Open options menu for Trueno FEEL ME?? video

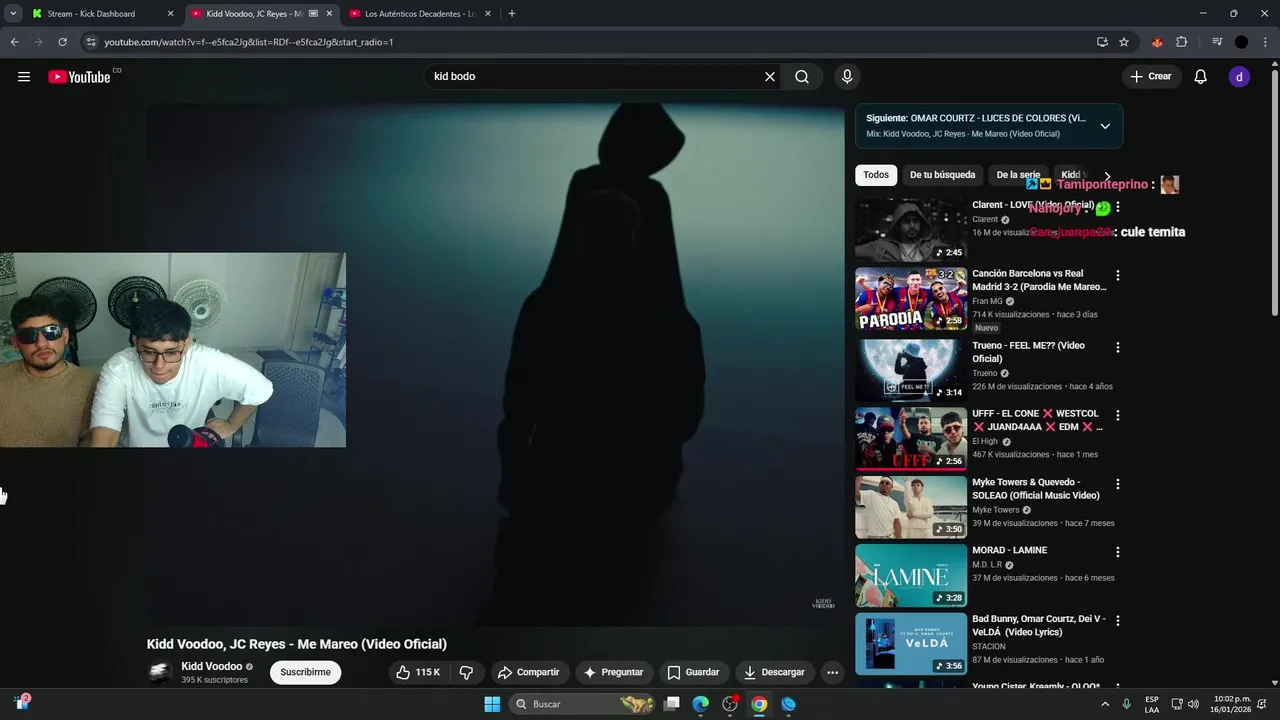point(1118,348)
